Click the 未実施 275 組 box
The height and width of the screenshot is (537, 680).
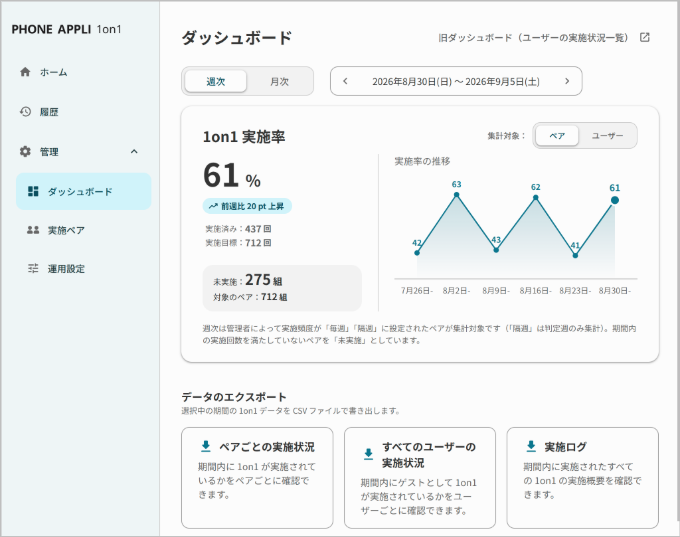pyautogui.click(x=282, y=288)
